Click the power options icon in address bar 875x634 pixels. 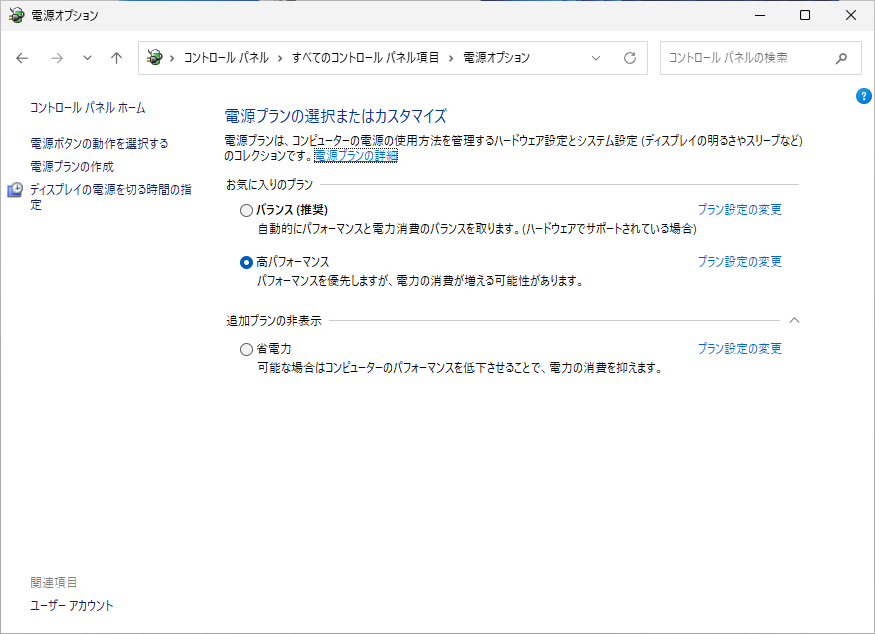[x=154, y=58]
